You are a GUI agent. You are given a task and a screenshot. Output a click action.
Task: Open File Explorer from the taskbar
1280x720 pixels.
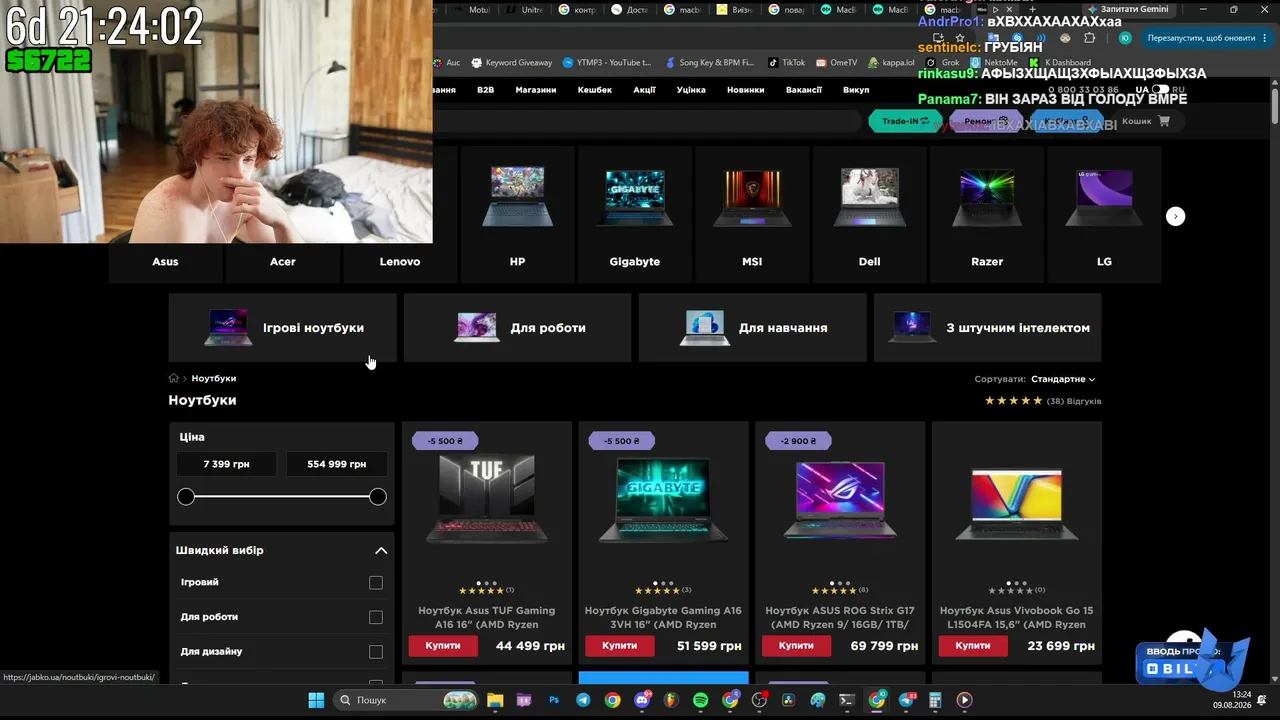[495, 700]
